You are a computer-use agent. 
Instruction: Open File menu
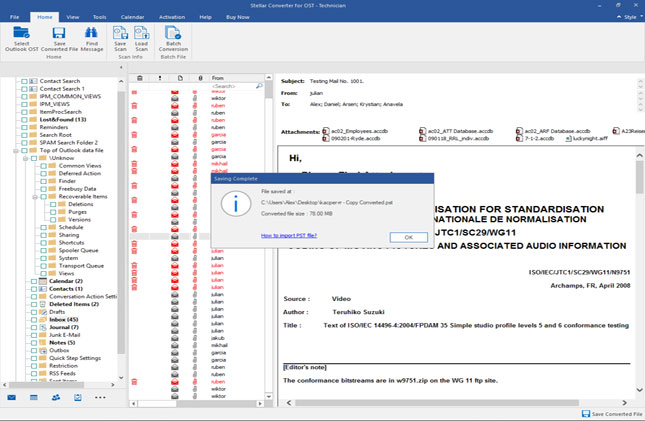point(14,17)
